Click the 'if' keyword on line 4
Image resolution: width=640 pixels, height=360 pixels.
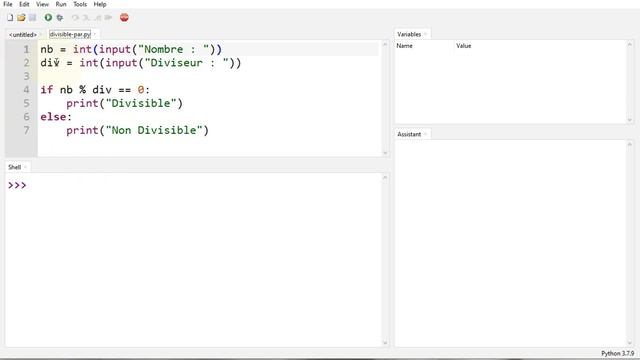click(x=47, y=90)
